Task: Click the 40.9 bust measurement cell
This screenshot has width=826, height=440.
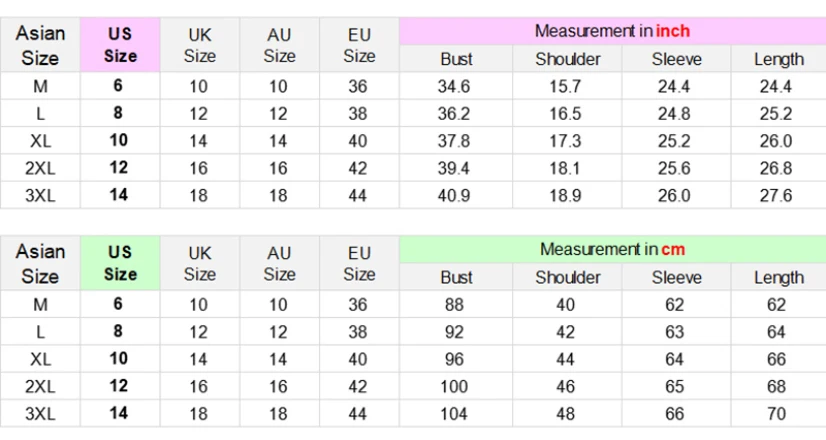Action: click(x=455, y=195)
